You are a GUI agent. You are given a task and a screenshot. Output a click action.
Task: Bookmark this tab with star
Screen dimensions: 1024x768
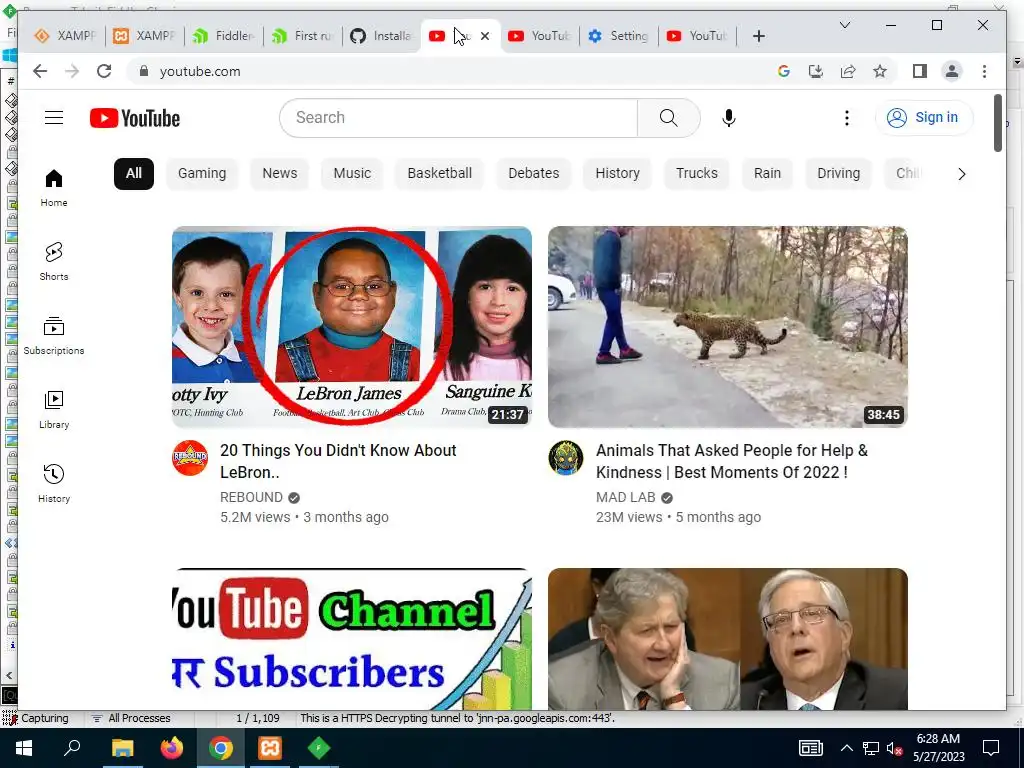tap(880, 71)
